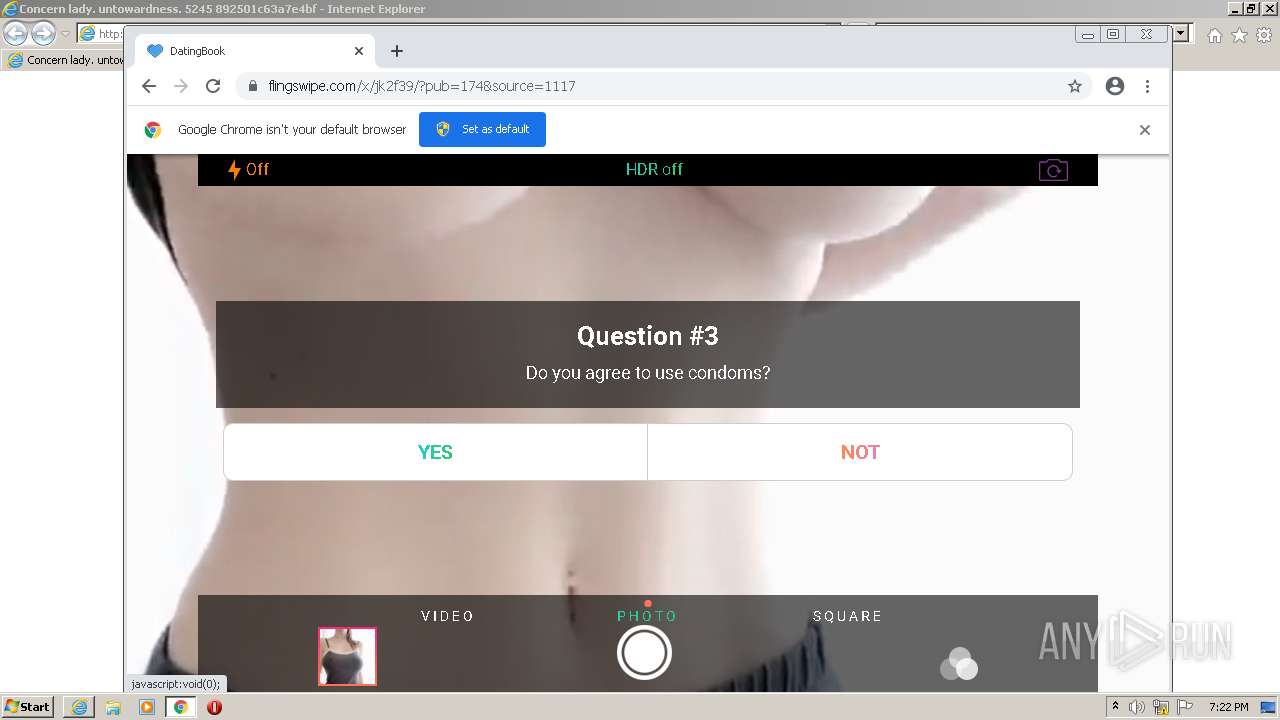This screenshot has width=1280, height=720.
Task: Open the taskbar file explorer folder
Action: coord(113,707)
